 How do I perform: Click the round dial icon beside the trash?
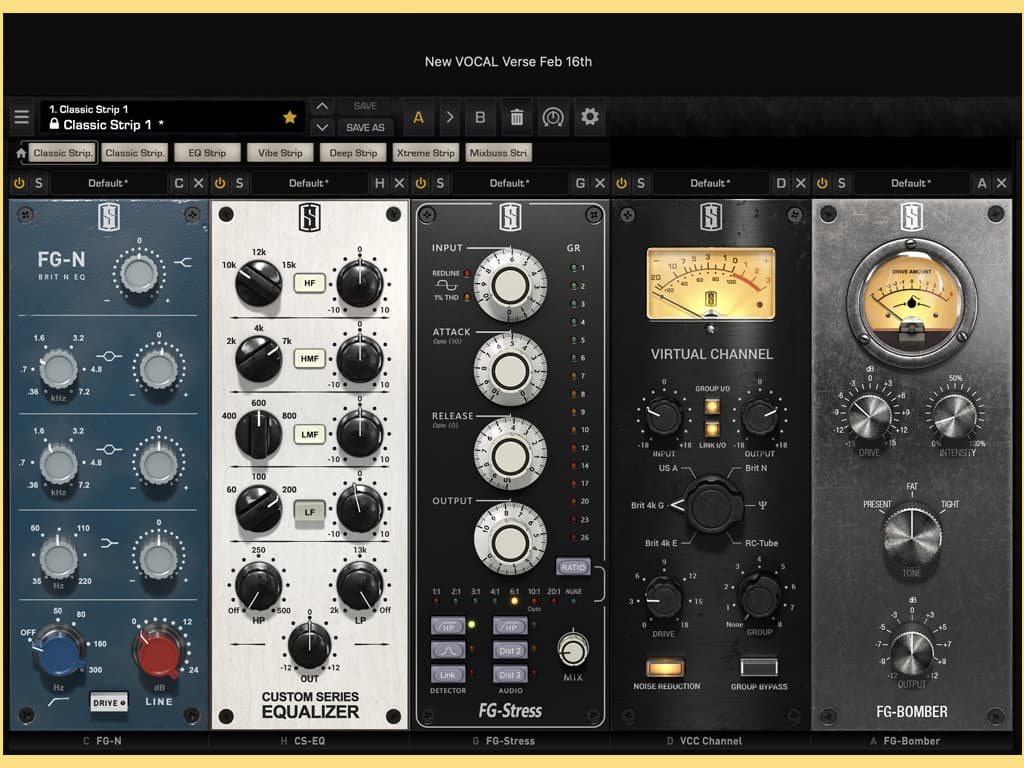pos(553,117)
